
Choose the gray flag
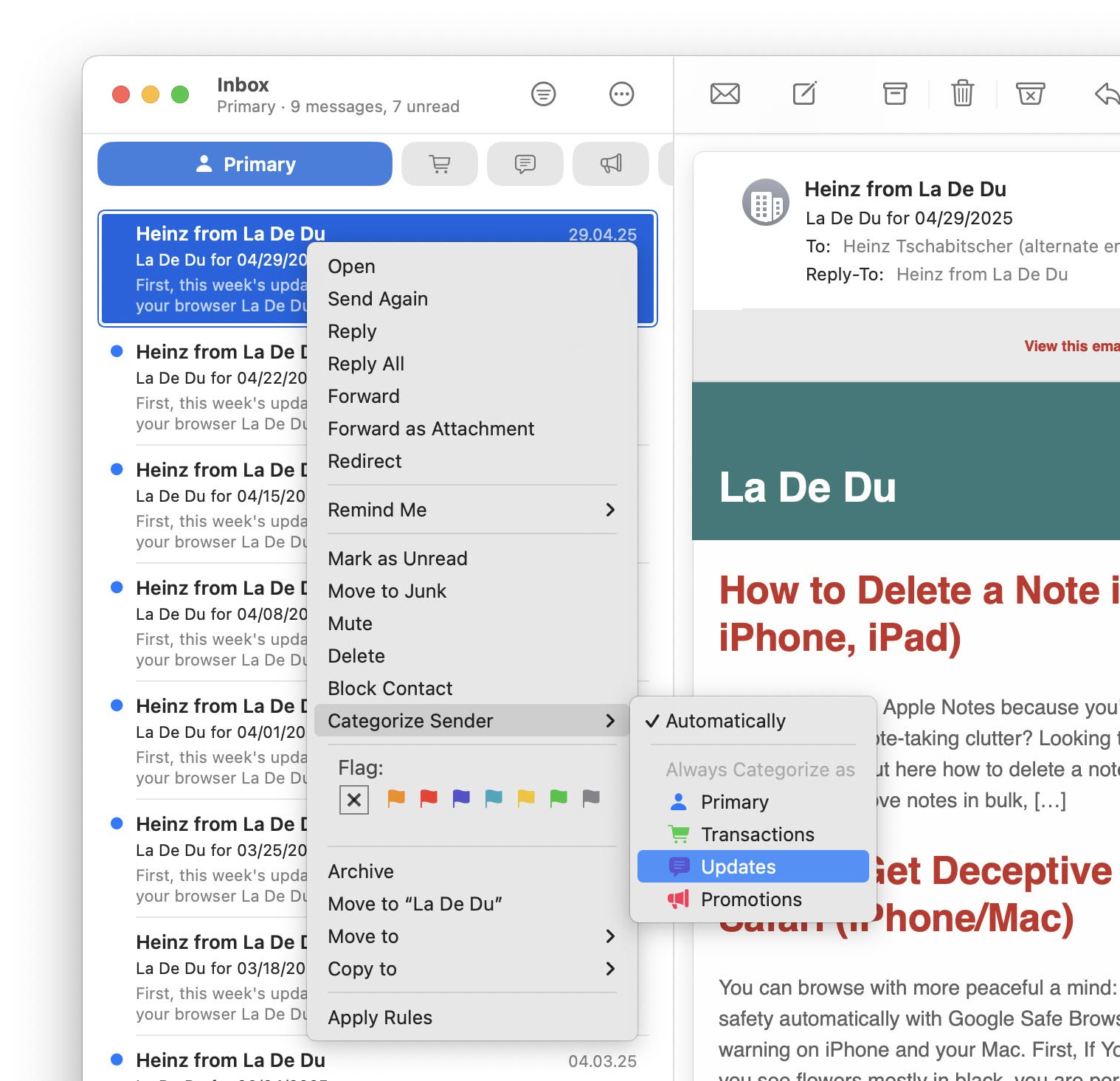[x=591, y=798]
